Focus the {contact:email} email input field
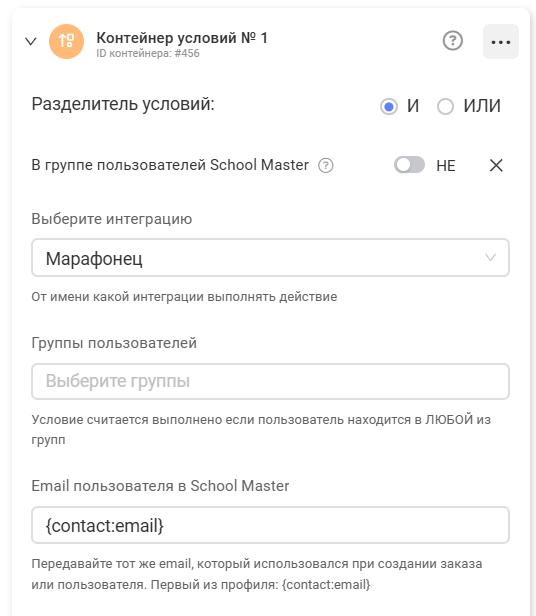 [x=270, y=525]
